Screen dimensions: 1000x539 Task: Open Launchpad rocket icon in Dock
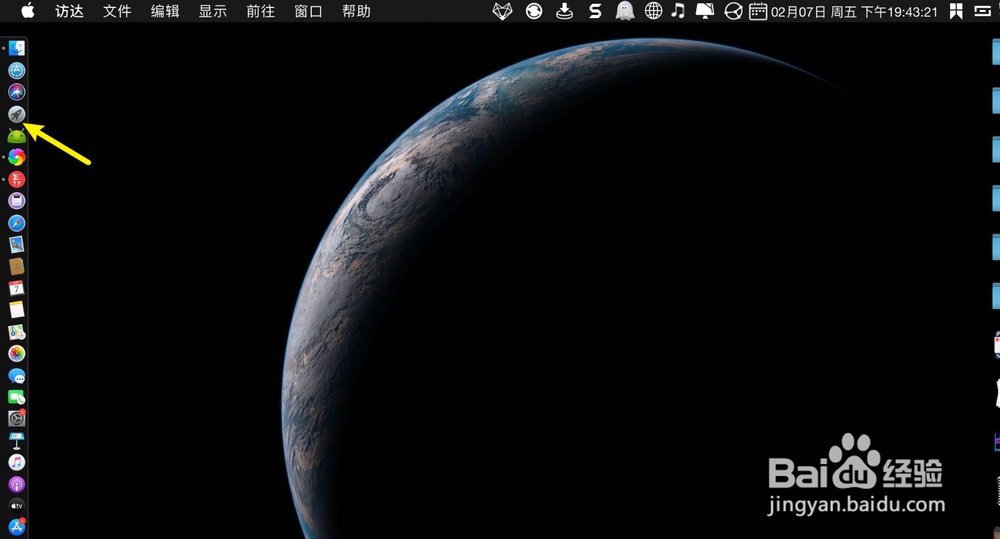(x=17, y=114)
